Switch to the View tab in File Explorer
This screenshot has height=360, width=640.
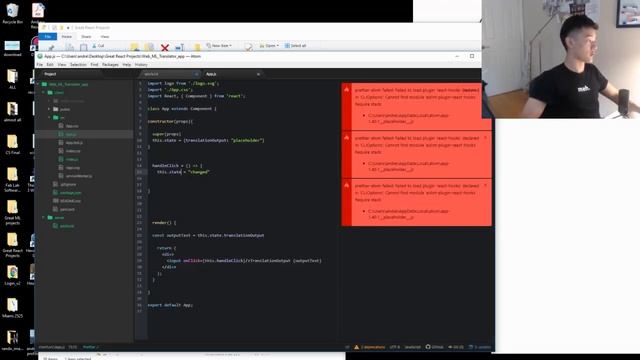click(x=105, y=36)
